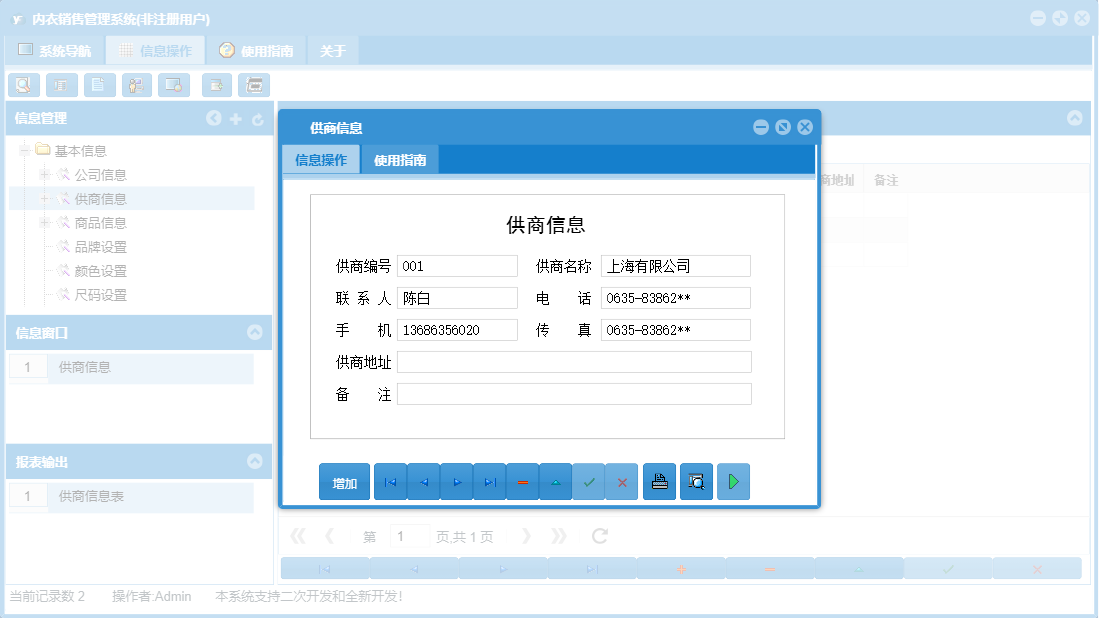Switch to the 系统导航 tab
The height and width of the screenshot is (618, 1099).
56,49
